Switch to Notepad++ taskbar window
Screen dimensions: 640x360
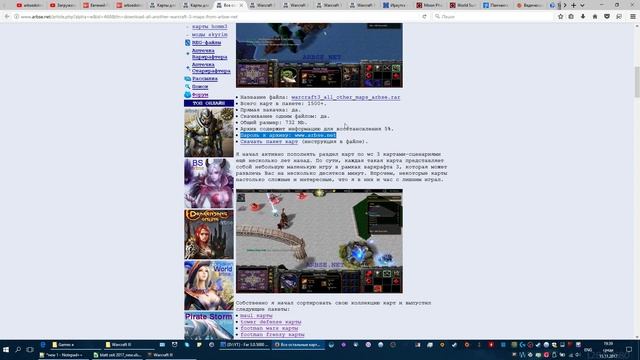pos(63,355)
